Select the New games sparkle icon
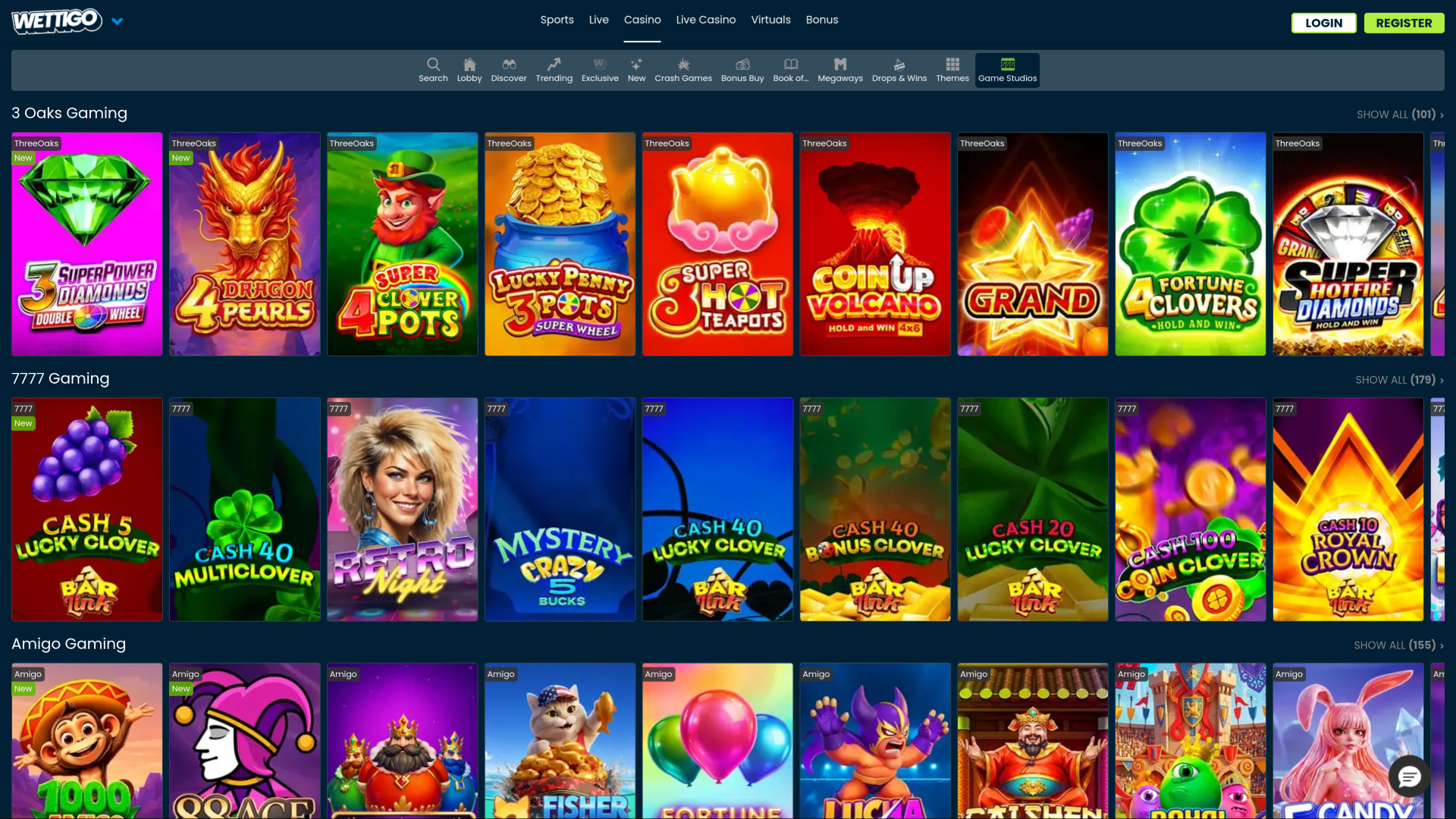The image size is (1456, 819). tap(636, 70)
